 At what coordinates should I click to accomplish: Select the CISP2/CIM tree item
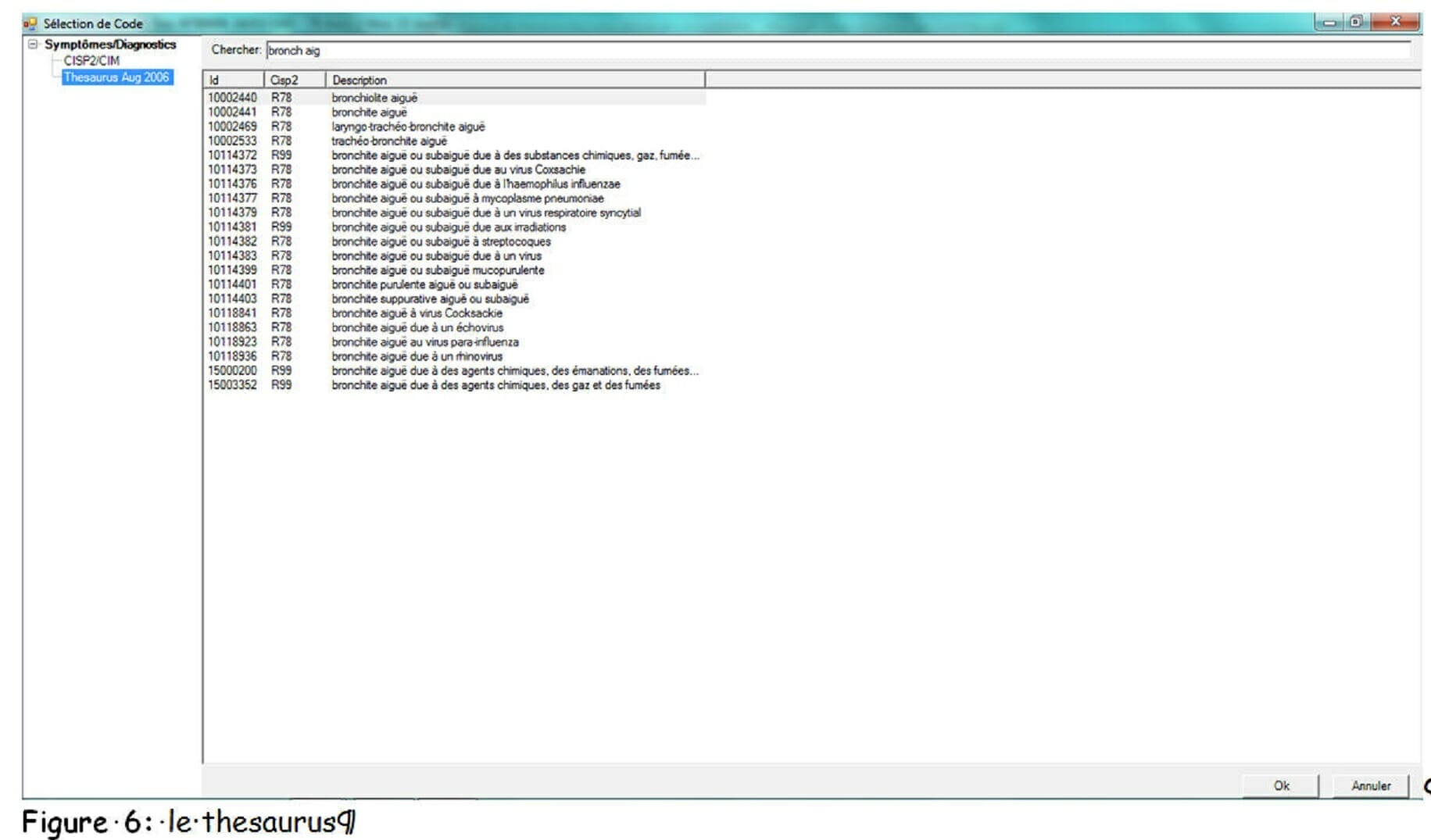coord(91,61)
